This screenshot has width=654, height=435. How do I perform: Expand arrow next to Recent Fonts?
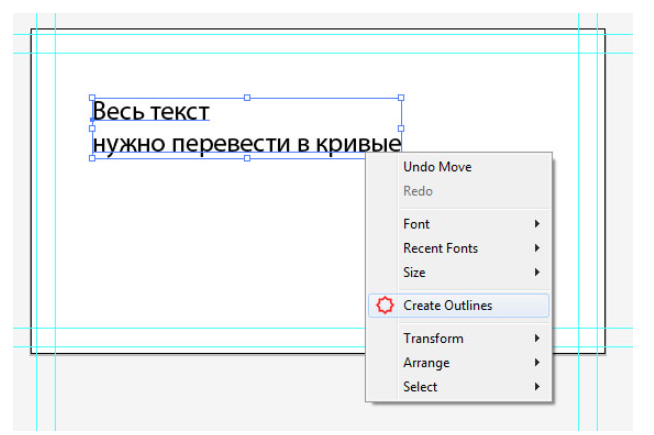[537, 249]
